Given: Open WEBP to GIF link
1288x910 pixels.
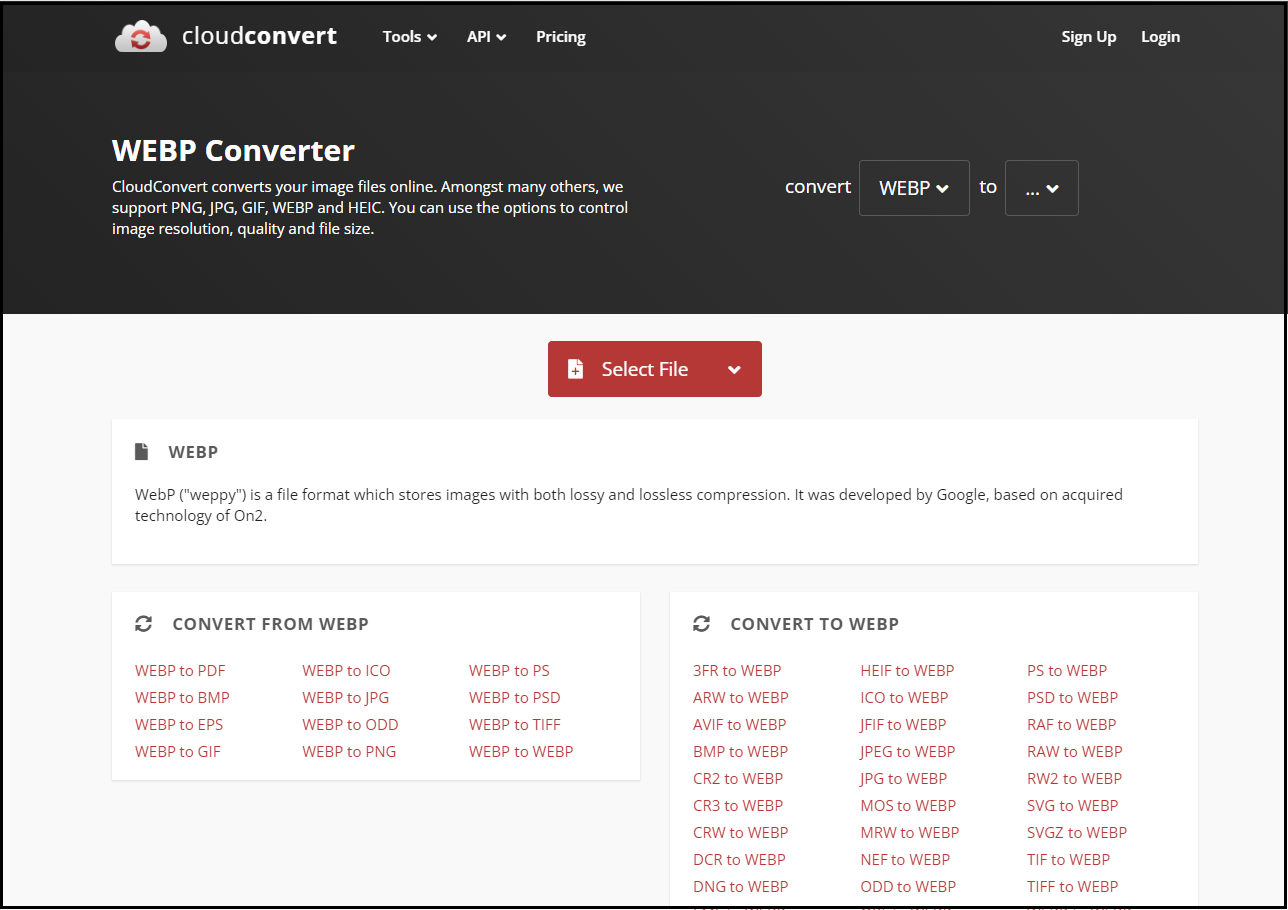Looking at the screenshot, I should [178, 752].
